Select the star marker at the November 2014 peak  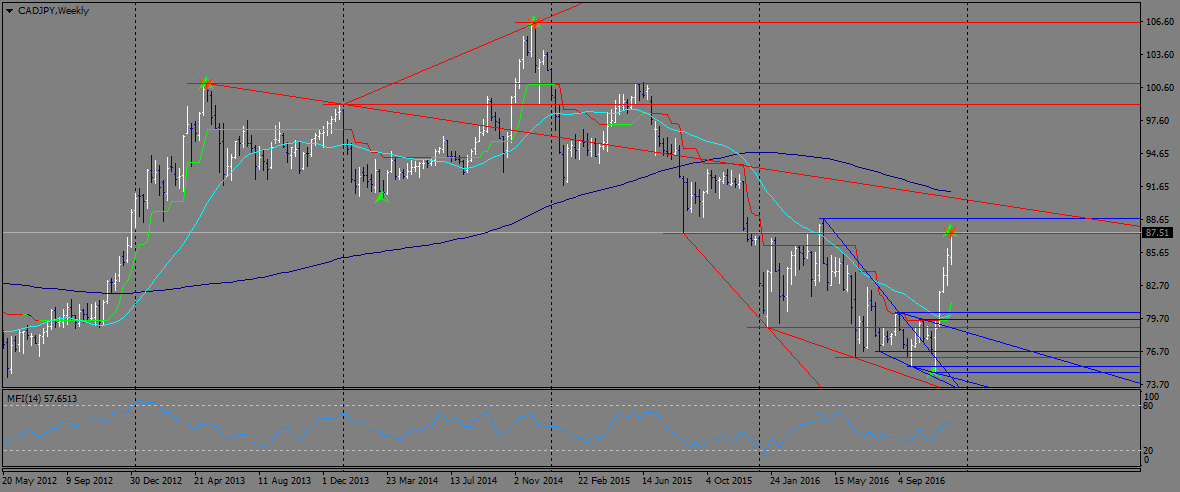[534, 20]
